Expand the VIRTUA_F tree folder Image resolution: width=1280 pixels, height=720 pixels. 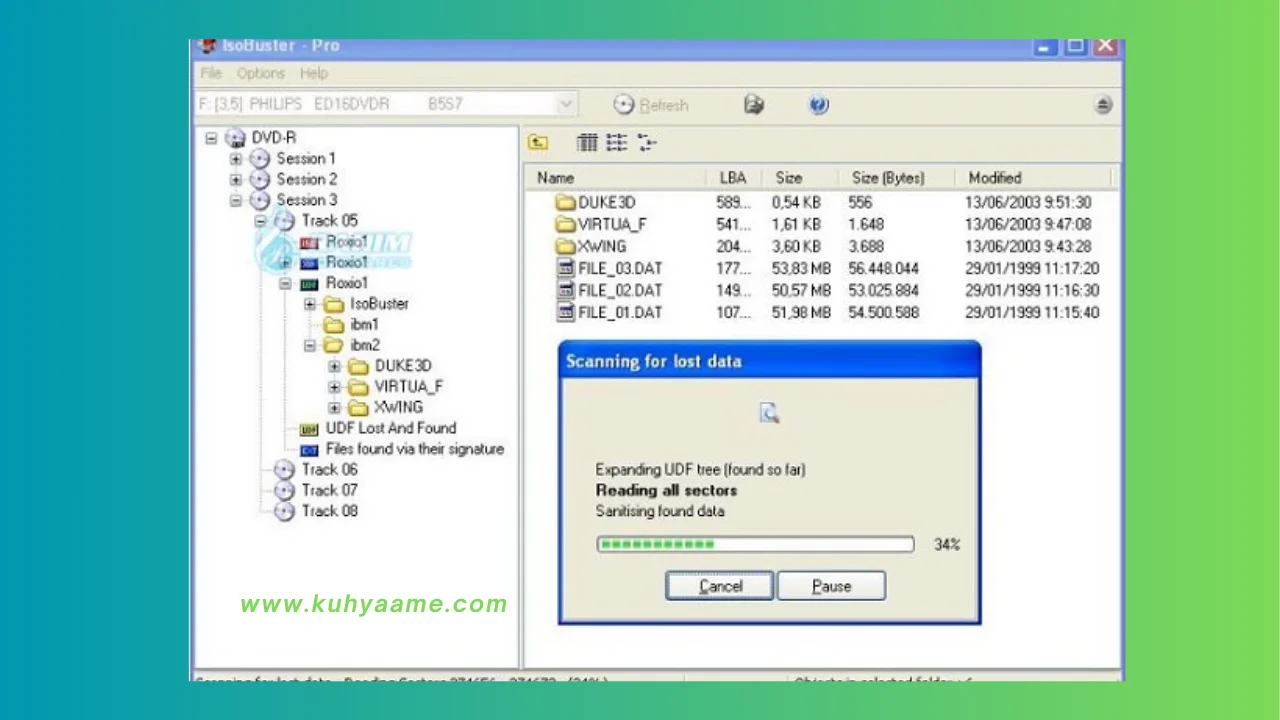click(334, 387)
